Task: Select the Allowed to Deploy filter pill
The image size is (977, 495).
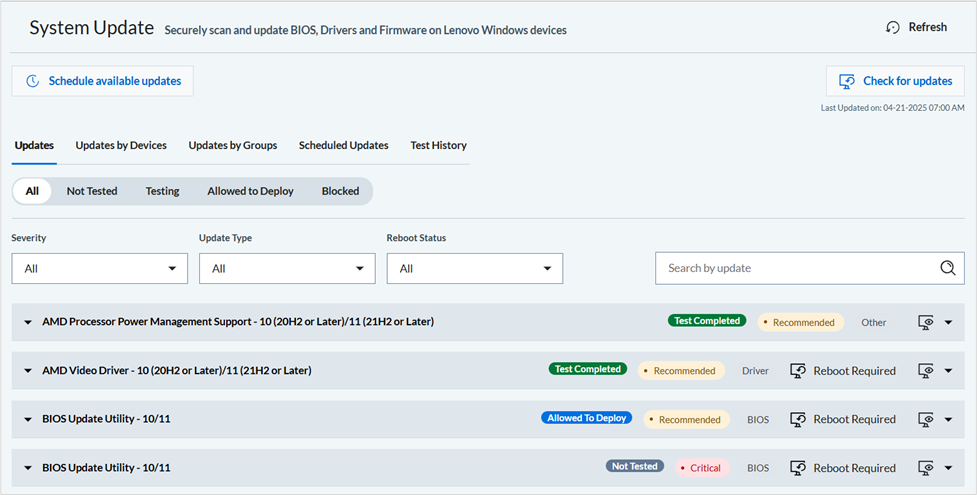Action: coord(250,191)
